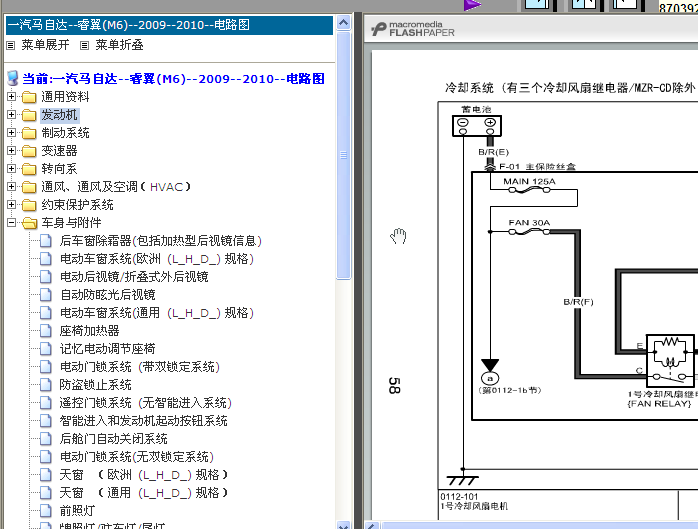Open 自动防眩光后视镜 document
Screen dimensions: 698x529
107,295
